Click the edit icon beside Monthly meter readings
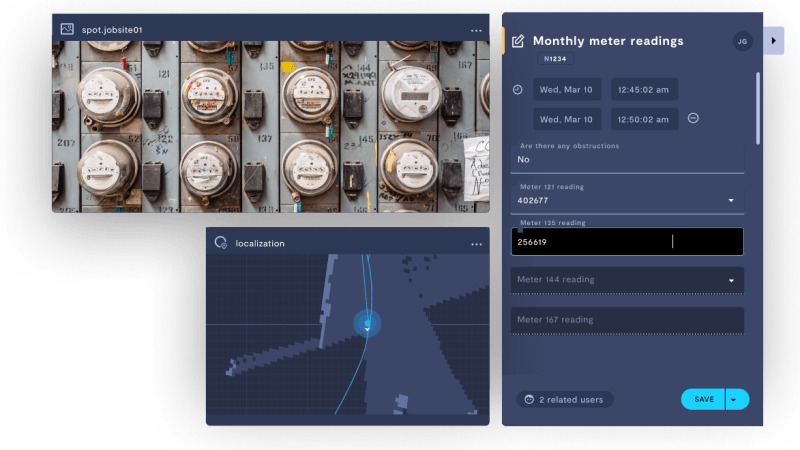 pyautogui.click(x=517, y=41)
